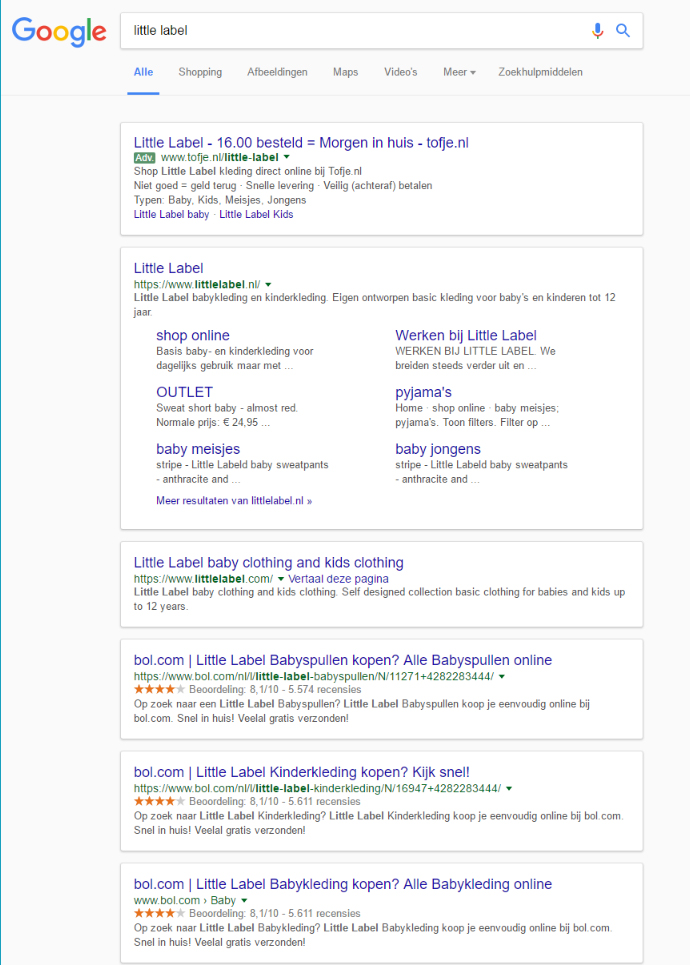The image size is (690, 965).
Task: Click the https://www.littlelabel.nl/ URL text
Action: (x=197, y=285)
